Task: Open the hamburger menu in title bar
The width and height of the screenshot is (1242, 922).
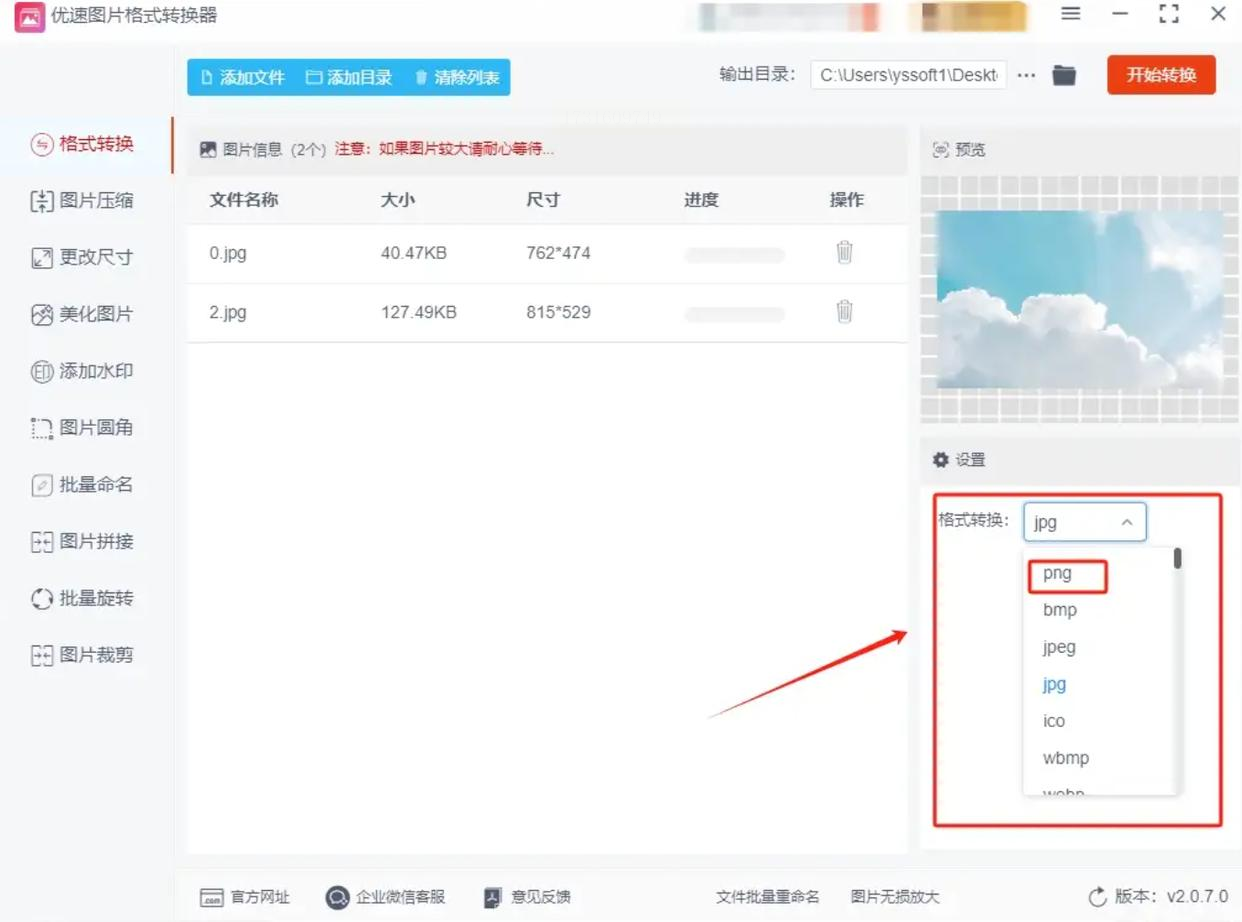Action: click(1071, 14)
